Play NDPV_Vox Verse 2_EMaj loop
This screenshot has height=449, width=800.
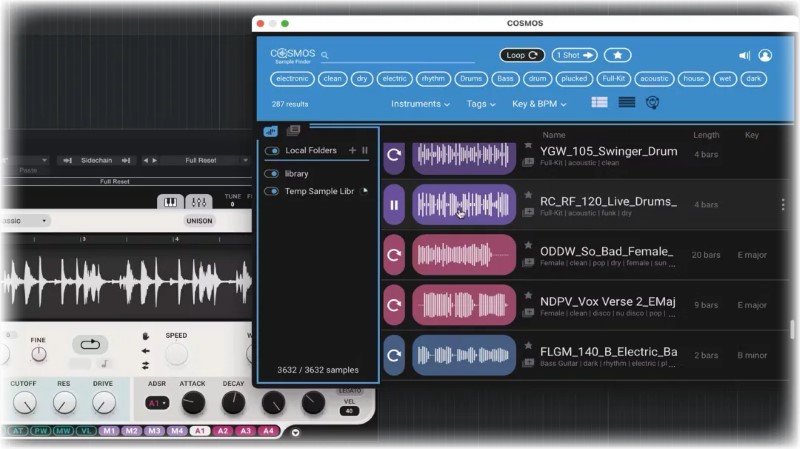pos(394,305)
